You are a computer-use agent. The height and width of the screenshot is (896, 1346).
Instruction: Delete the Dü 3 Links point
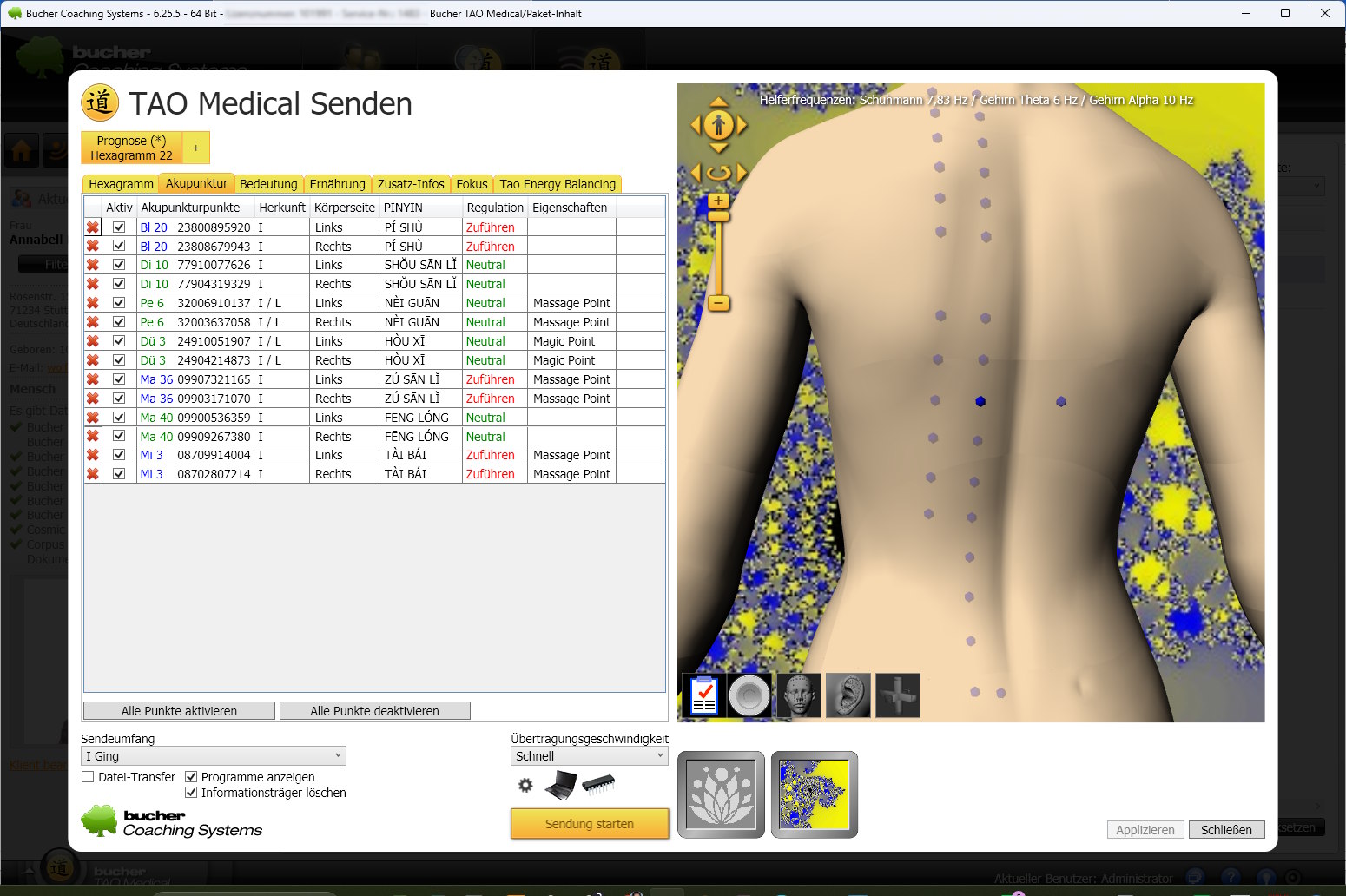pos(93,341)
